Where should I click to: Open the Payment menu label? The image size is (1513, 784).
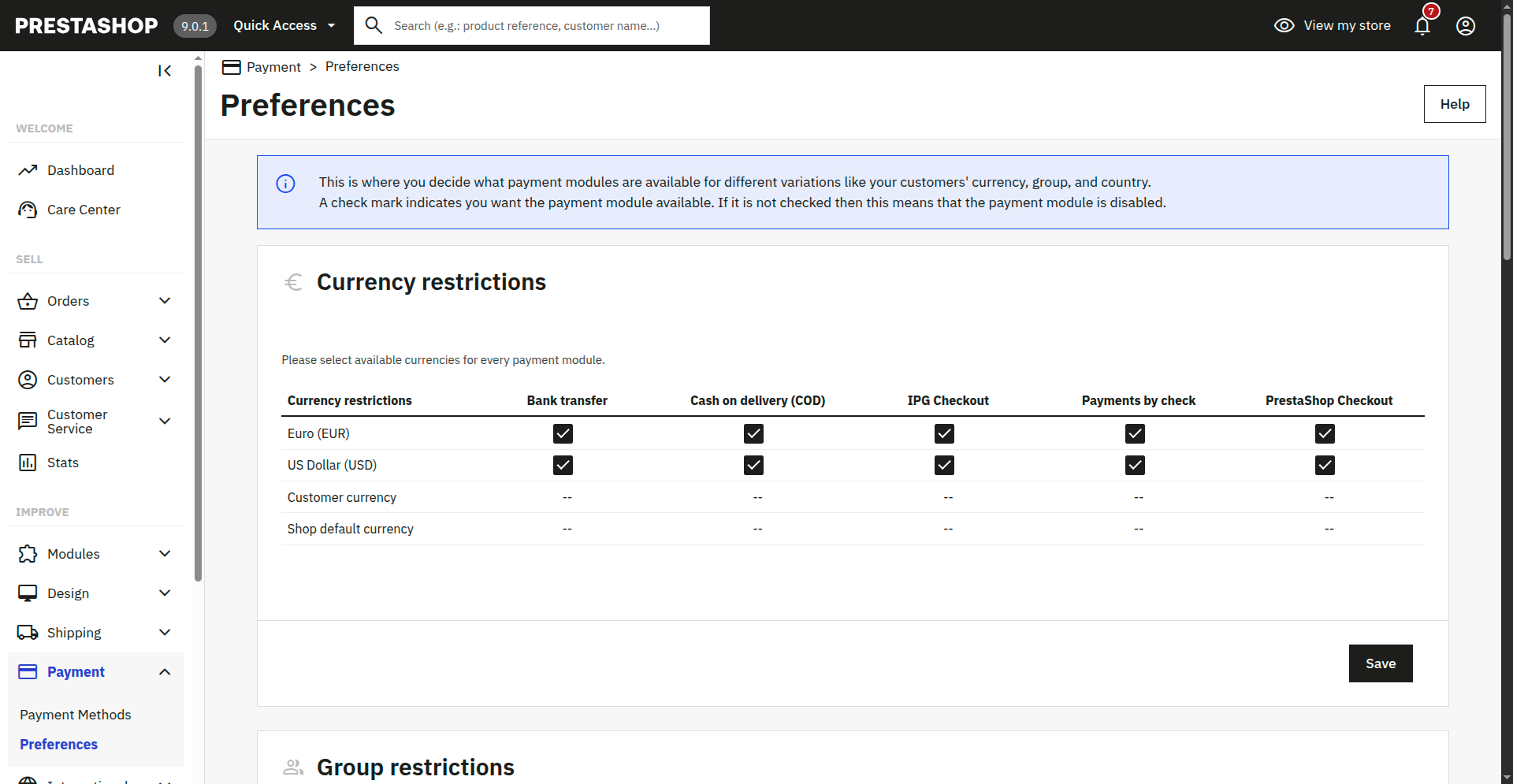pyautogui.click(x=76, y=672)
